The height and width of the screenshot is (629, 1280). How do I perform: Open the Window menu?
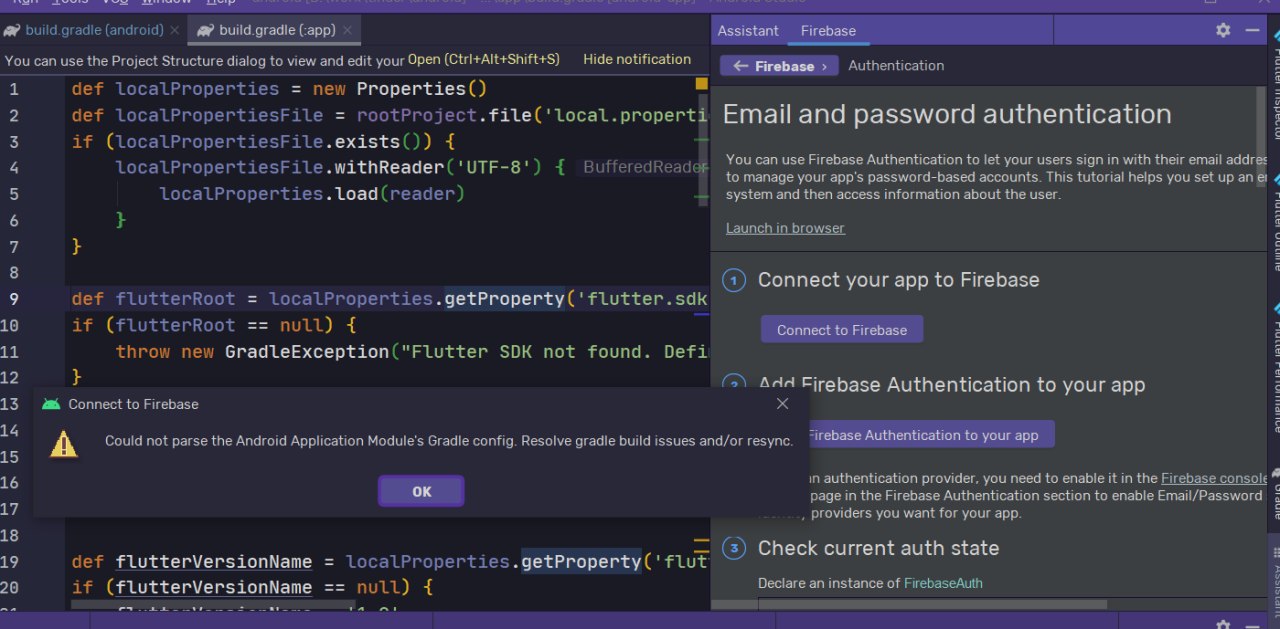(x=167, y=3)
